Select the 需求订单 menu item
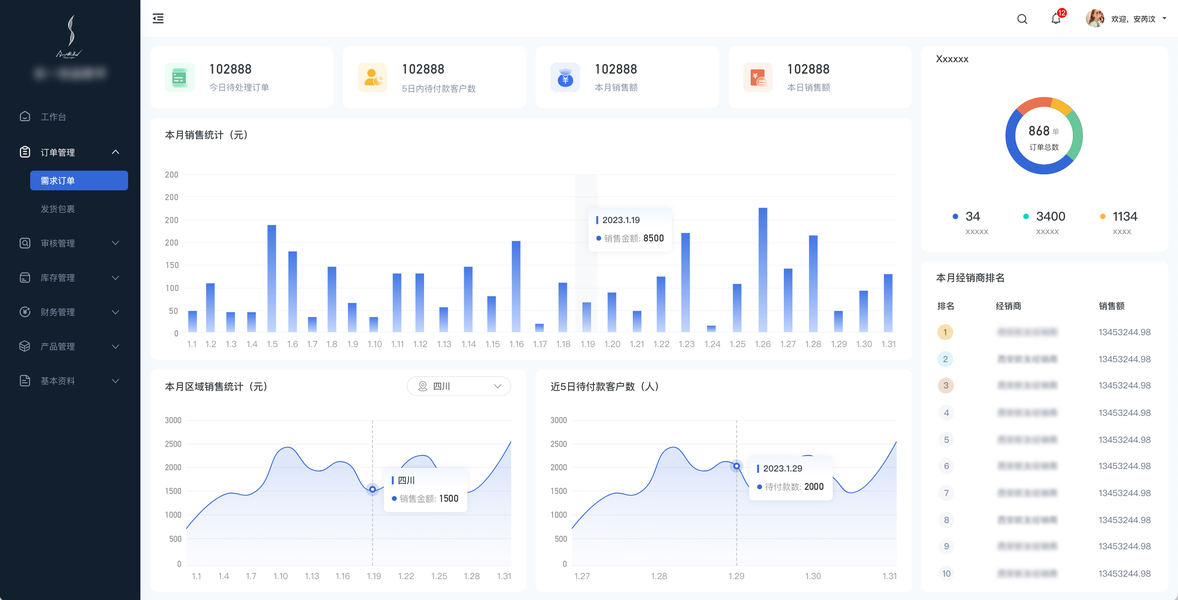 (79, 180)
